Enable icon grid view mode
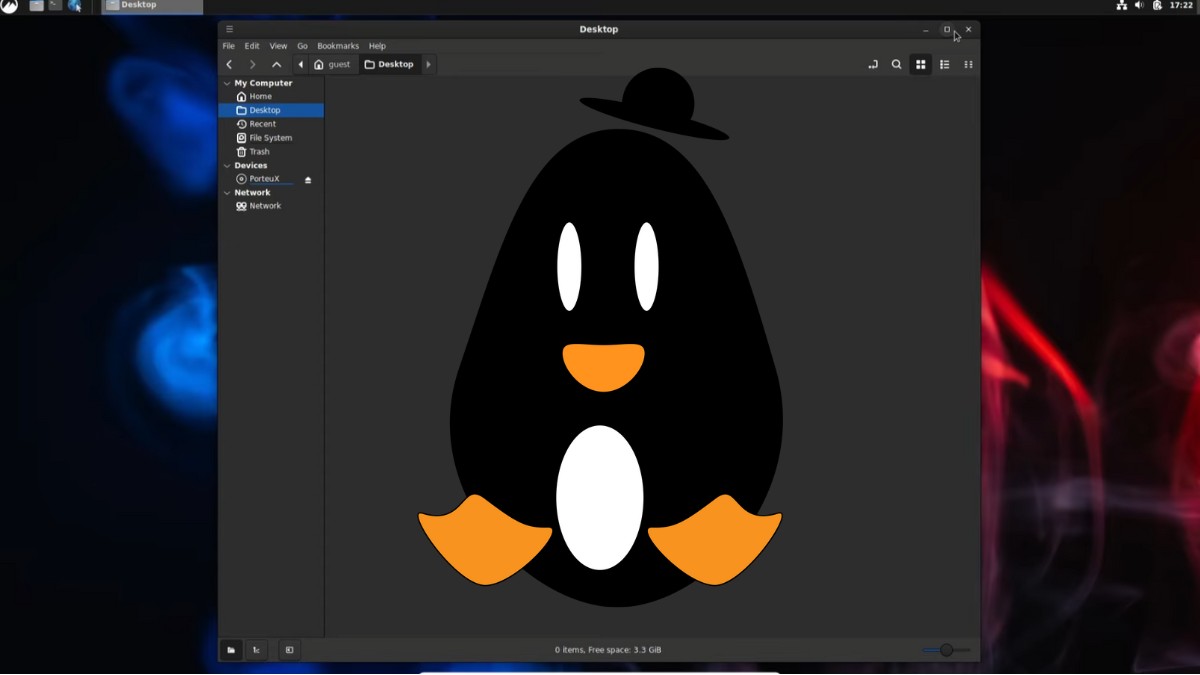 (x=920, y=64)
